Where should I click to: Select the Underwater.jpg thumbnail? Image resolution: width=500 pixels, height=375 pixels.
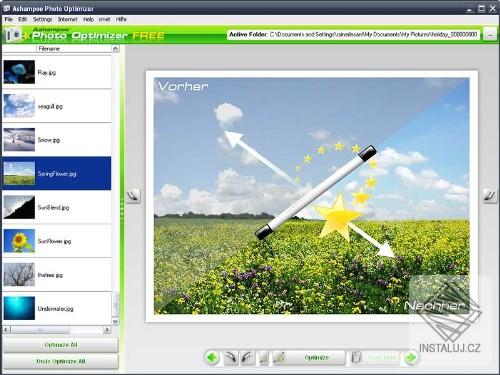pos(19,308)
